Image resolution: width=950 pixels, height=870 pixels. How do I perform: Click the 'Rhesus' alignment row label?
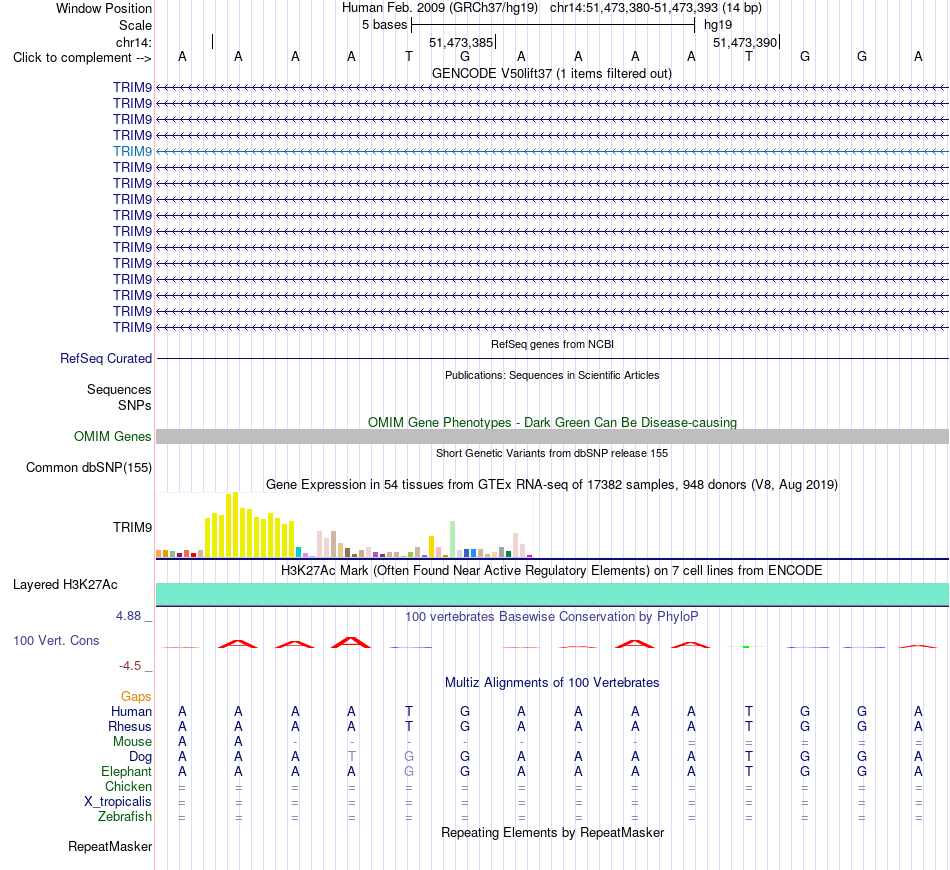[x=130, y=726]
